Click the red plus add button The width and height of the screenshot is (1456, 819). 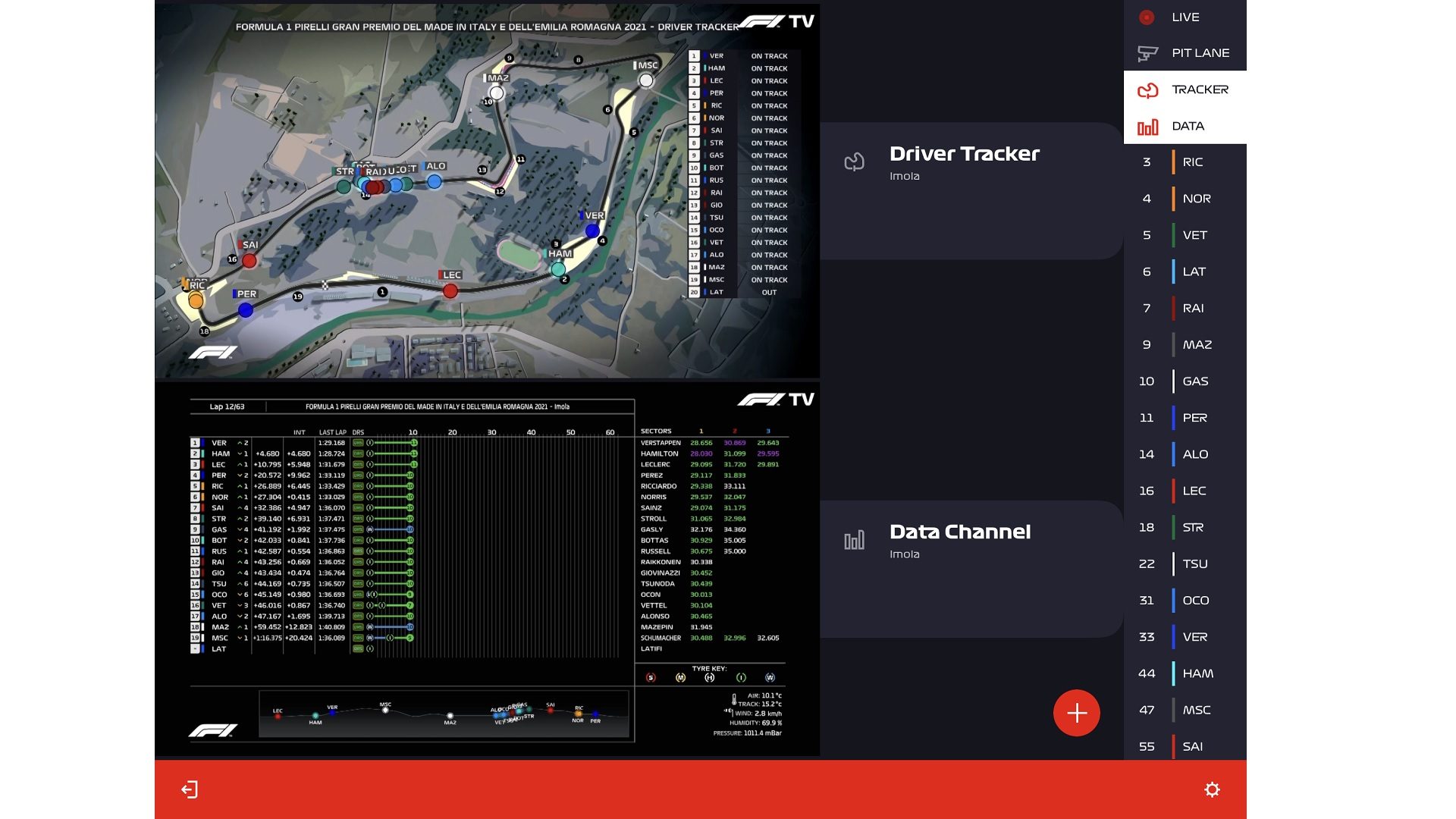1076,713
